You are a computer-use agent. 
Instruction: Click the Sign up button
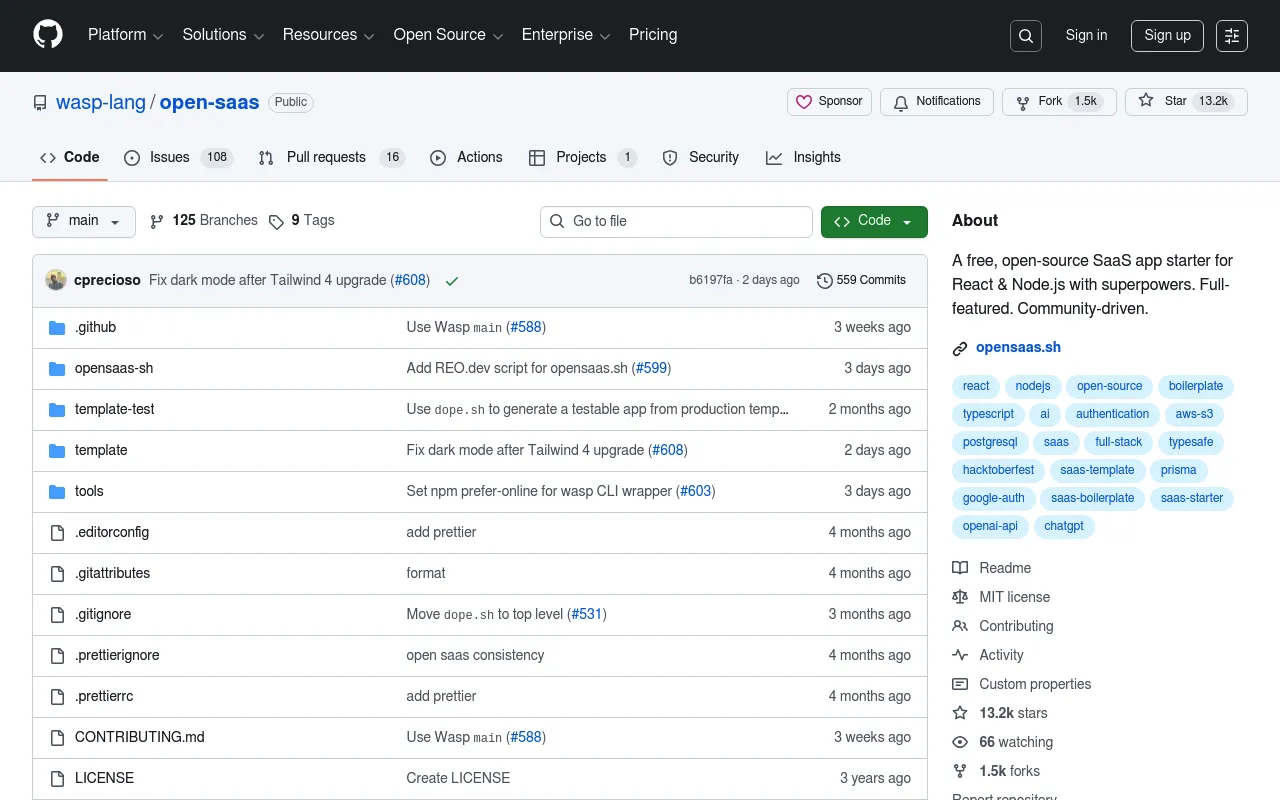1167,35
